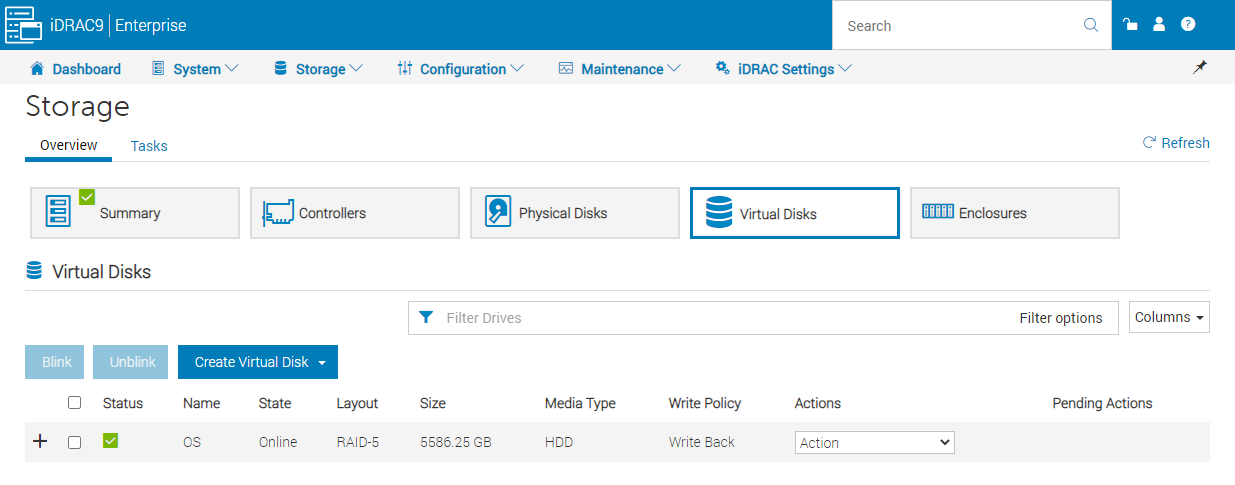Click the RAID-5 layout cell
Image resolution: width=1235 pixels, height=485 pixels.
point(358,442)
